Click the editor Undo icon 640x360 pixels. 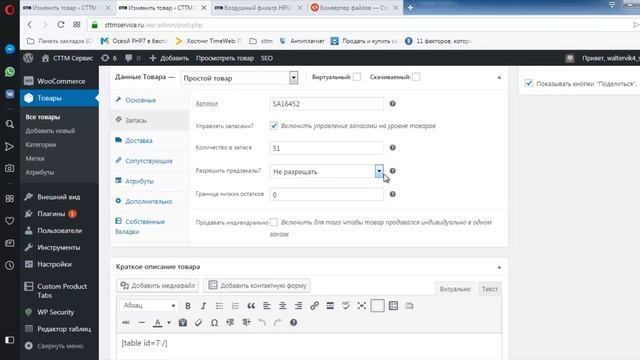pos(262,322)
